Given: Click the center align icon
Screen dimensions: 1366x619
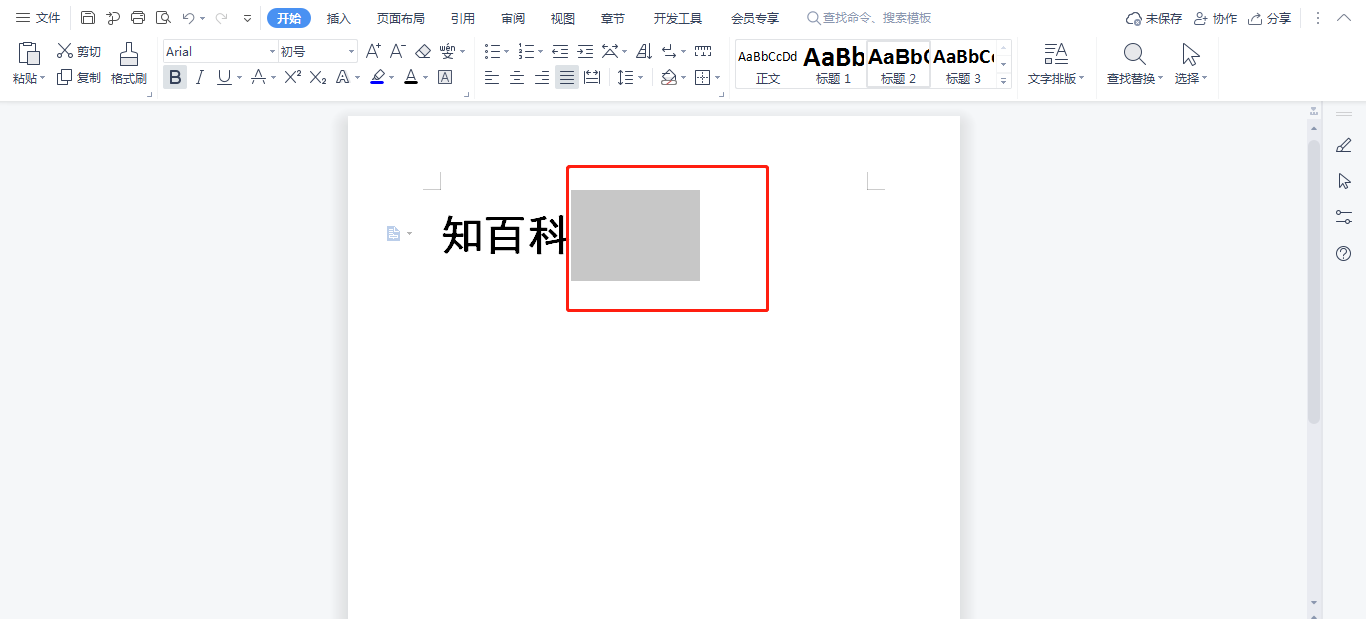Looking at the screenshot, I should [x=517, y=77].
